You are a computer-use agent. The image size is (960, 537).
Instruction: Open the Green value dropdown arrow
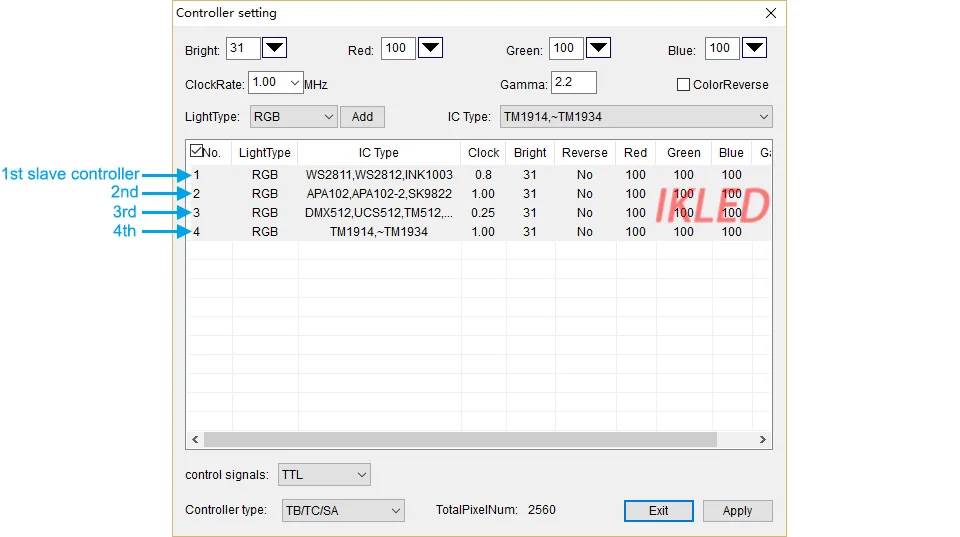pyautogui.click(x=598, y=48)
